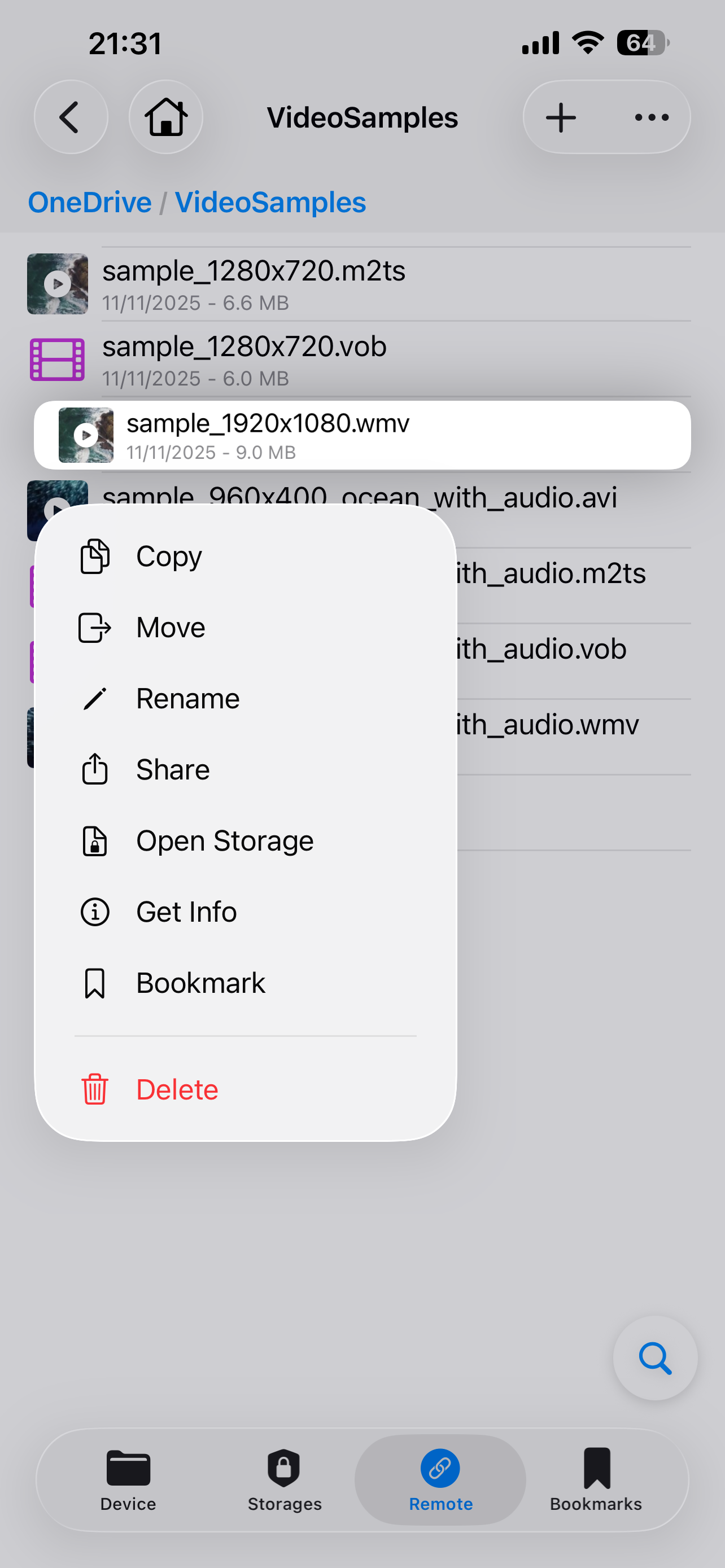
Task: Tap the back chevron button
Action: click(71, 117)
